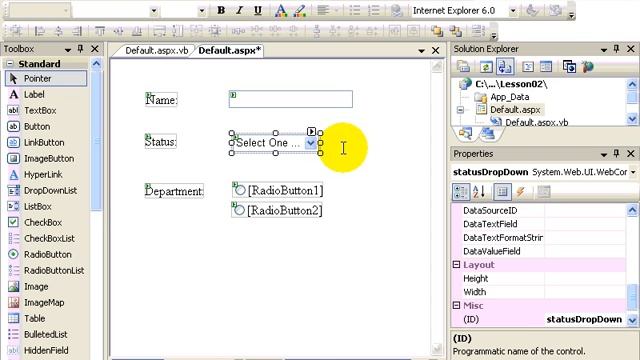Screen dimensions: 640x360
Task: Open the target browser Internet Explorer 6.0 dropdown
Action: click(x=513, y=11)
